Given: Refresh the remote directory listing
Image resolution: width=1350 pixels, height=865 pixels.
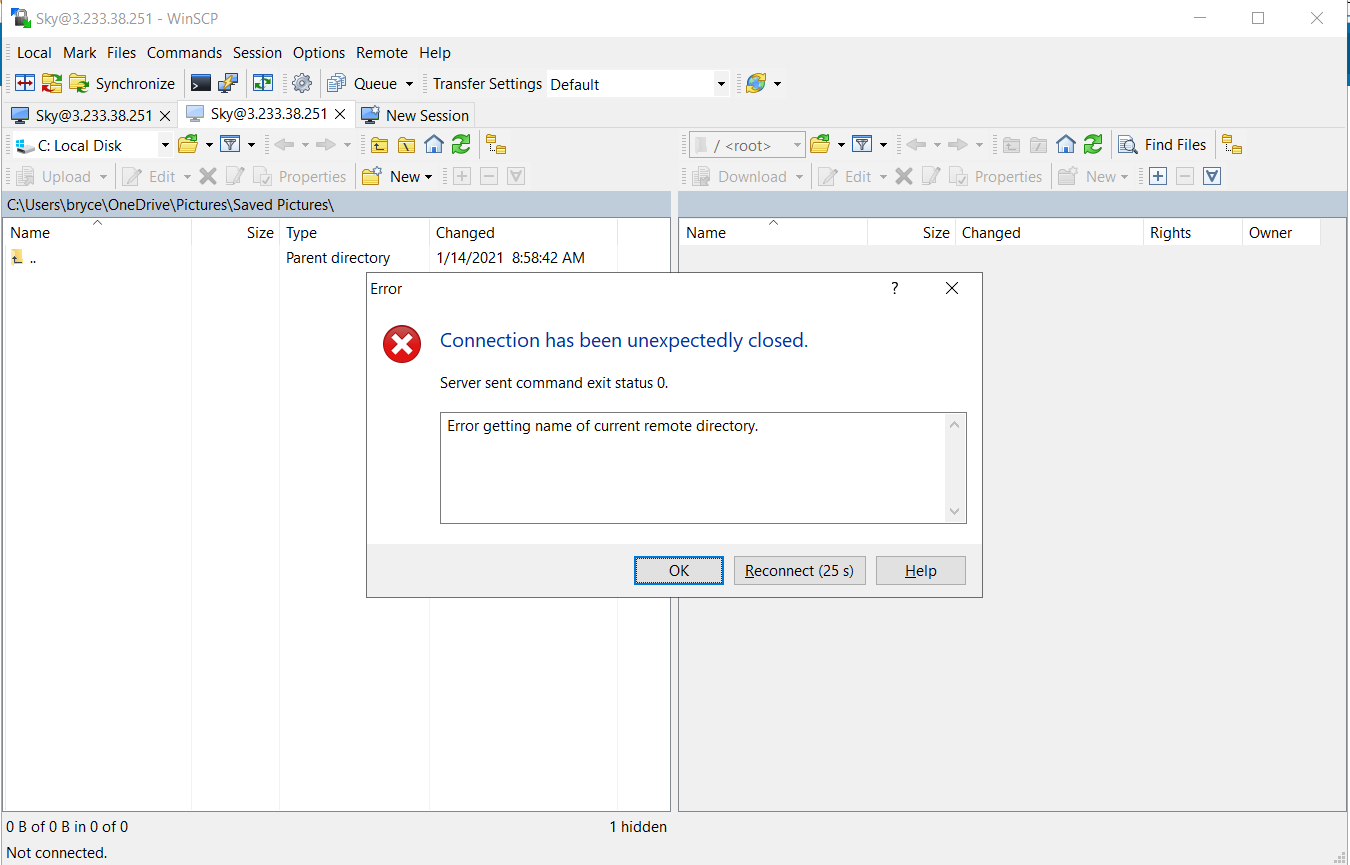Looking at the screenshot, I should coord(1092,144).
